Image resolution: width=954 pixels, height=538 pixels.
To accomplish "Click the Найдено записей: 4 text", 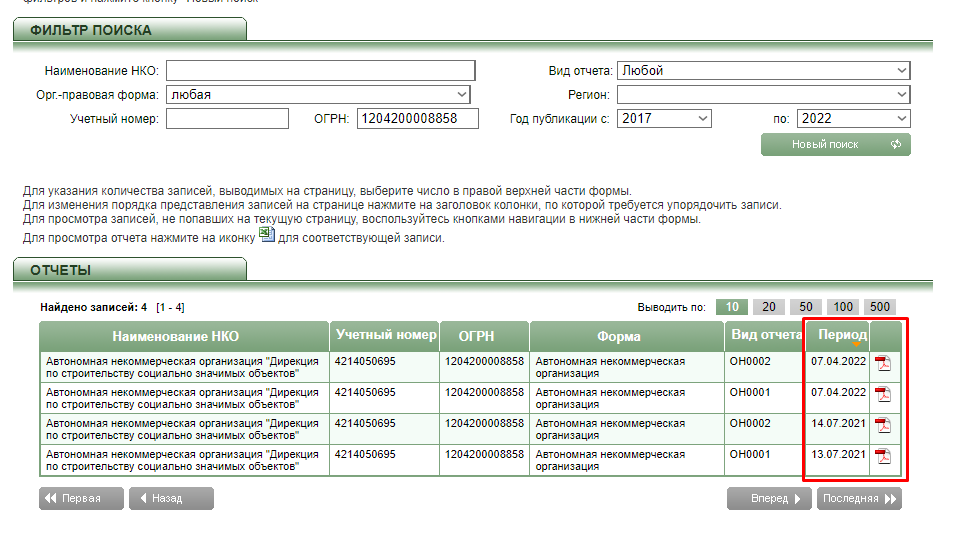I will [94, 307].
